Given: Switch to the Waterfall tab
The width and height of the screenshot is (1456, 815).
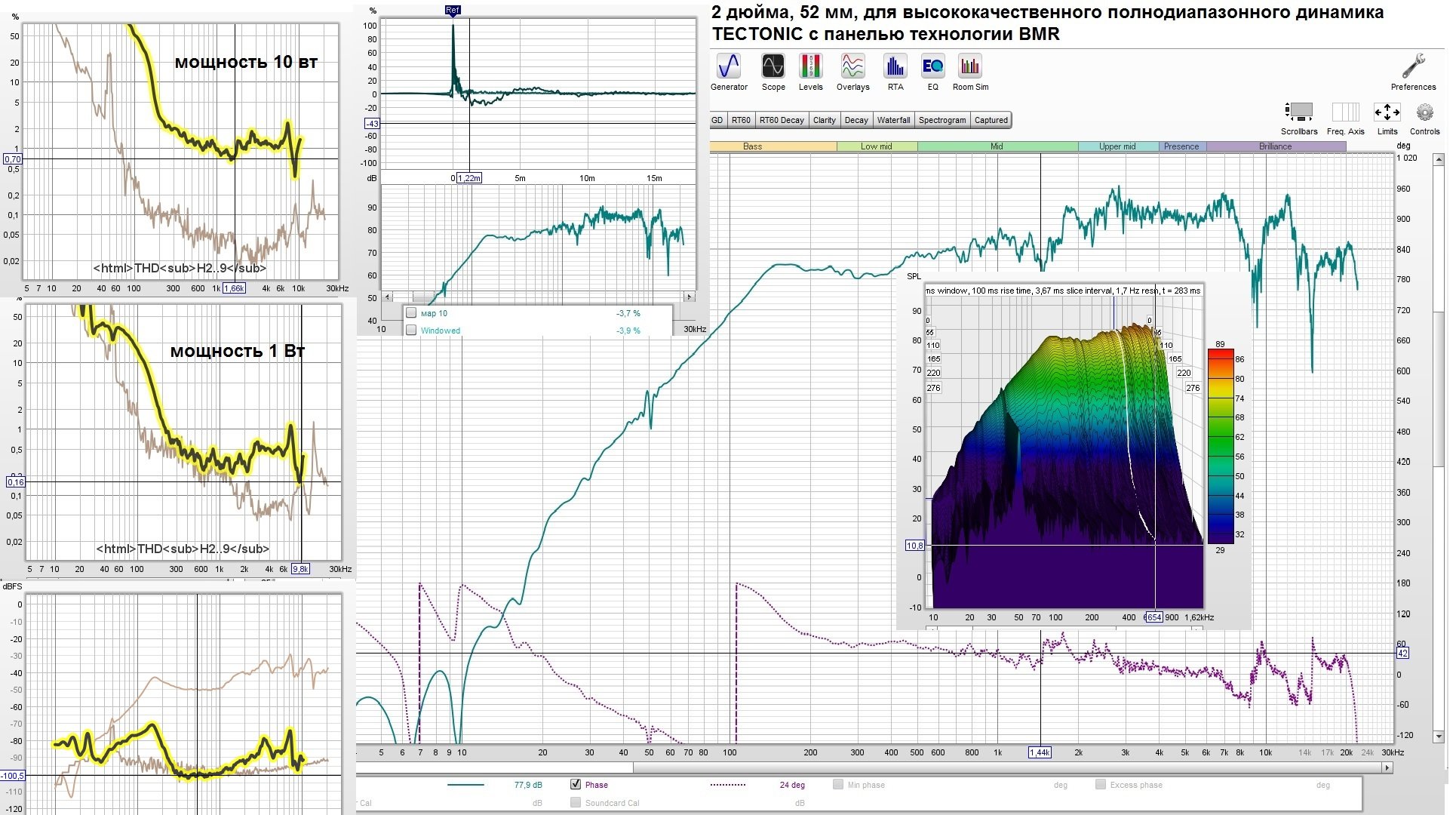Looking at the screenshot, I should click(893, 120).
